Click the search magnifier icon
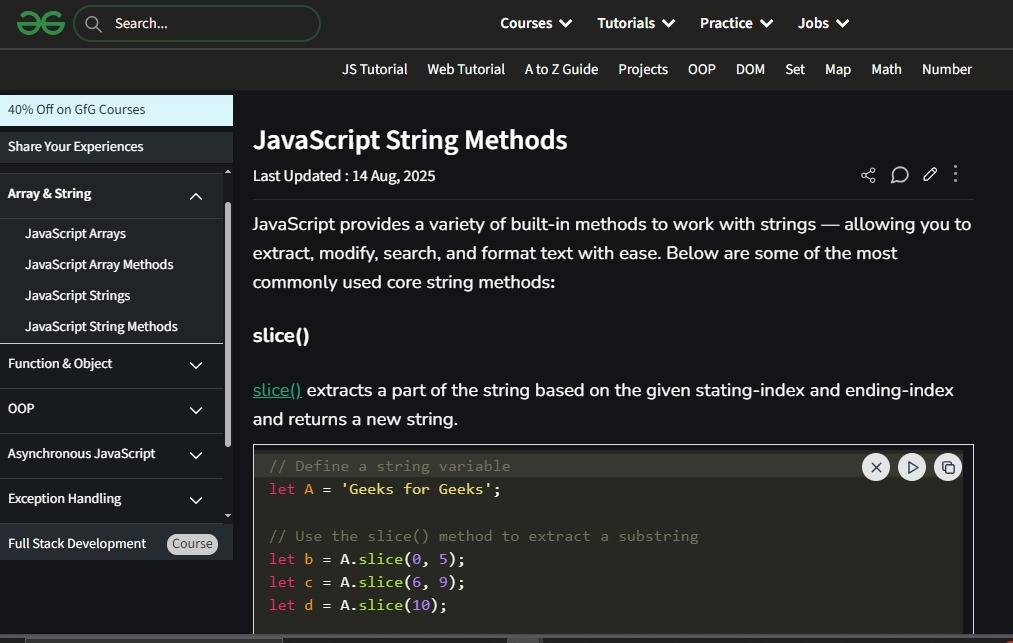Screen dimensions: 1013x643 (93, 23)
